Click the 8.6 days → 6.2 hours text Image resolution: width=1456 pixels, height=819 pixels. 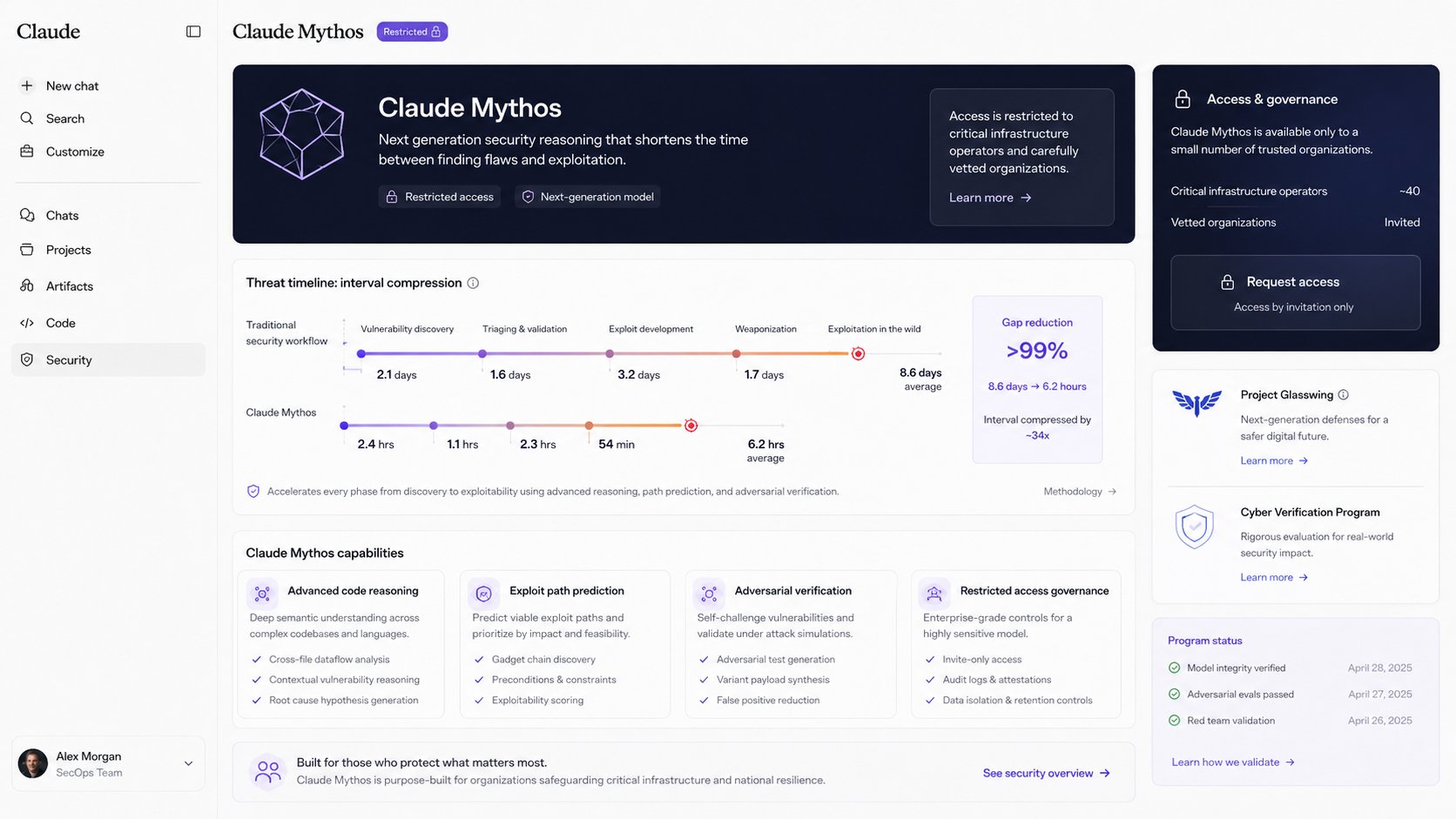pyautogui.click(x=1037, y=386)
